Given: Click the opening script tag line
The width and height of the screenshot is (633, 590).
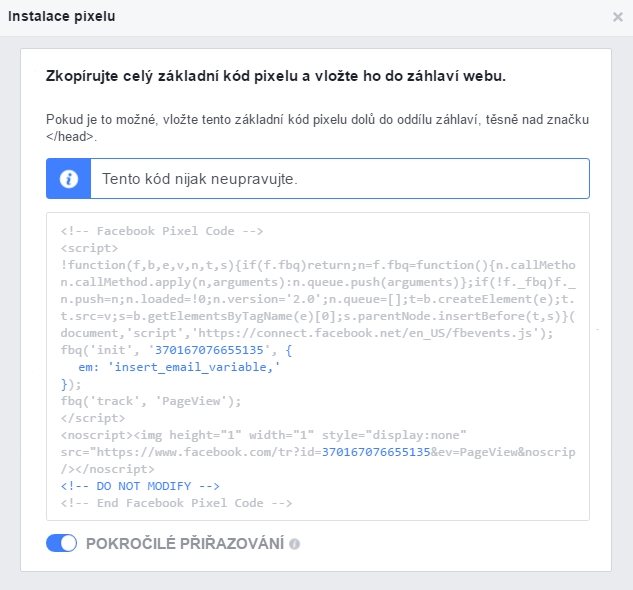Looking at the screenshot, I should click(89, 248).
